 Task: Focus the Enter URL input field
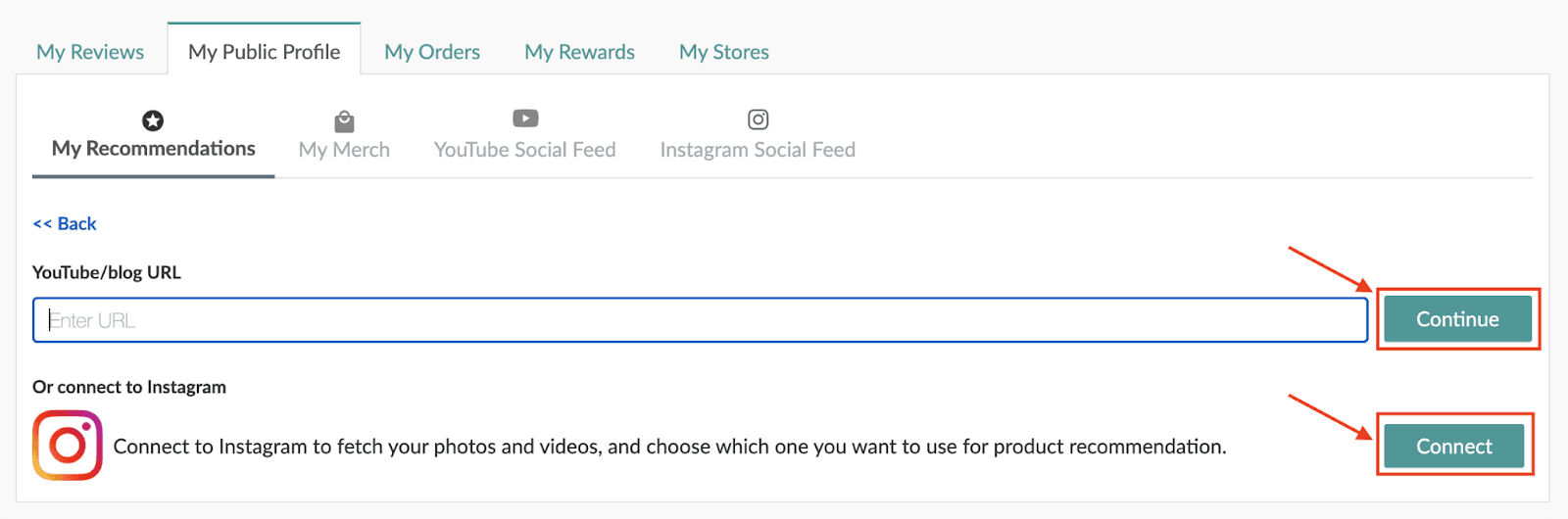700,320
